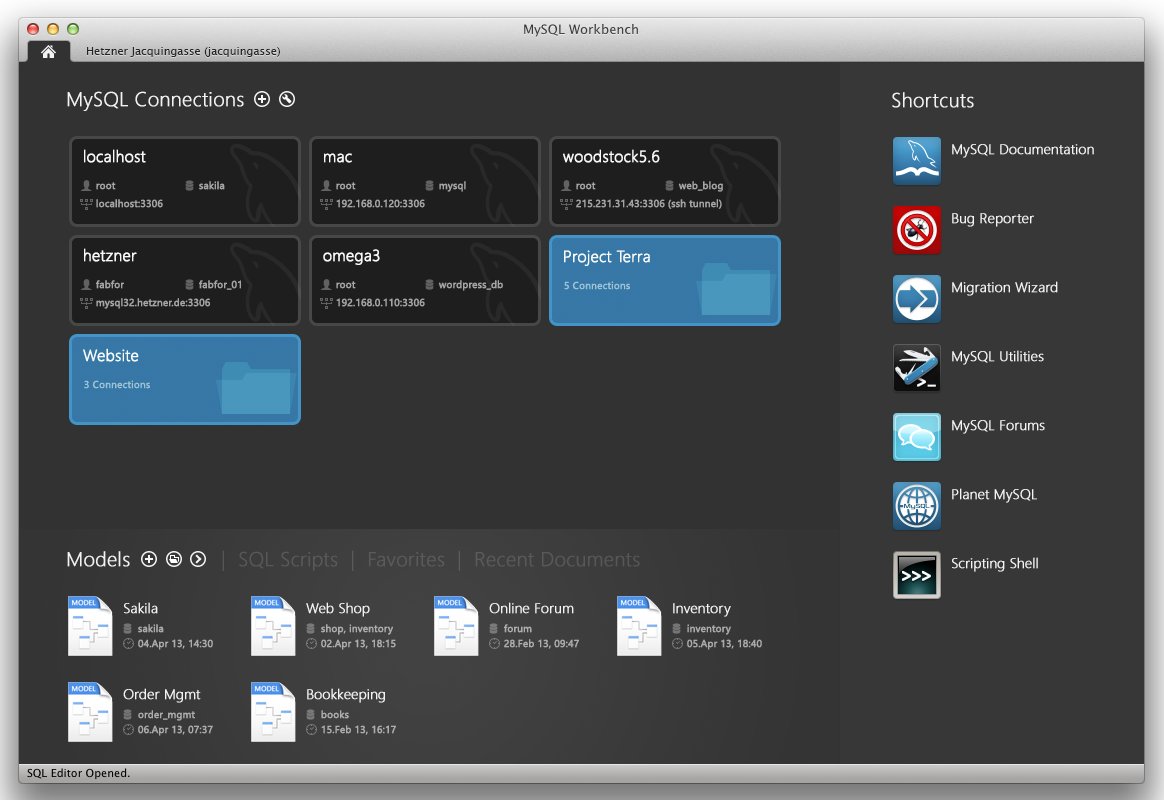Click the 'SQL Editor Opened.' status message
The image size is (1164, 800).
click(79, 773)
